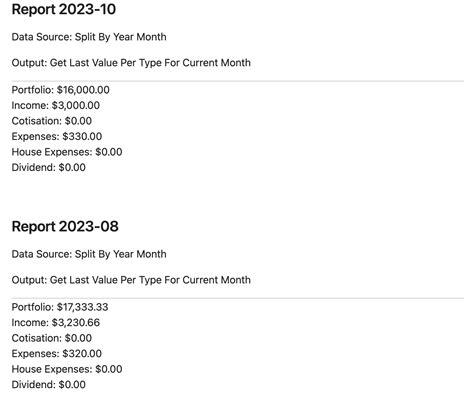This screenshot has height=393, width=474.
Task: Click Output line under Report 2023-10
Action: pos(131,63)
